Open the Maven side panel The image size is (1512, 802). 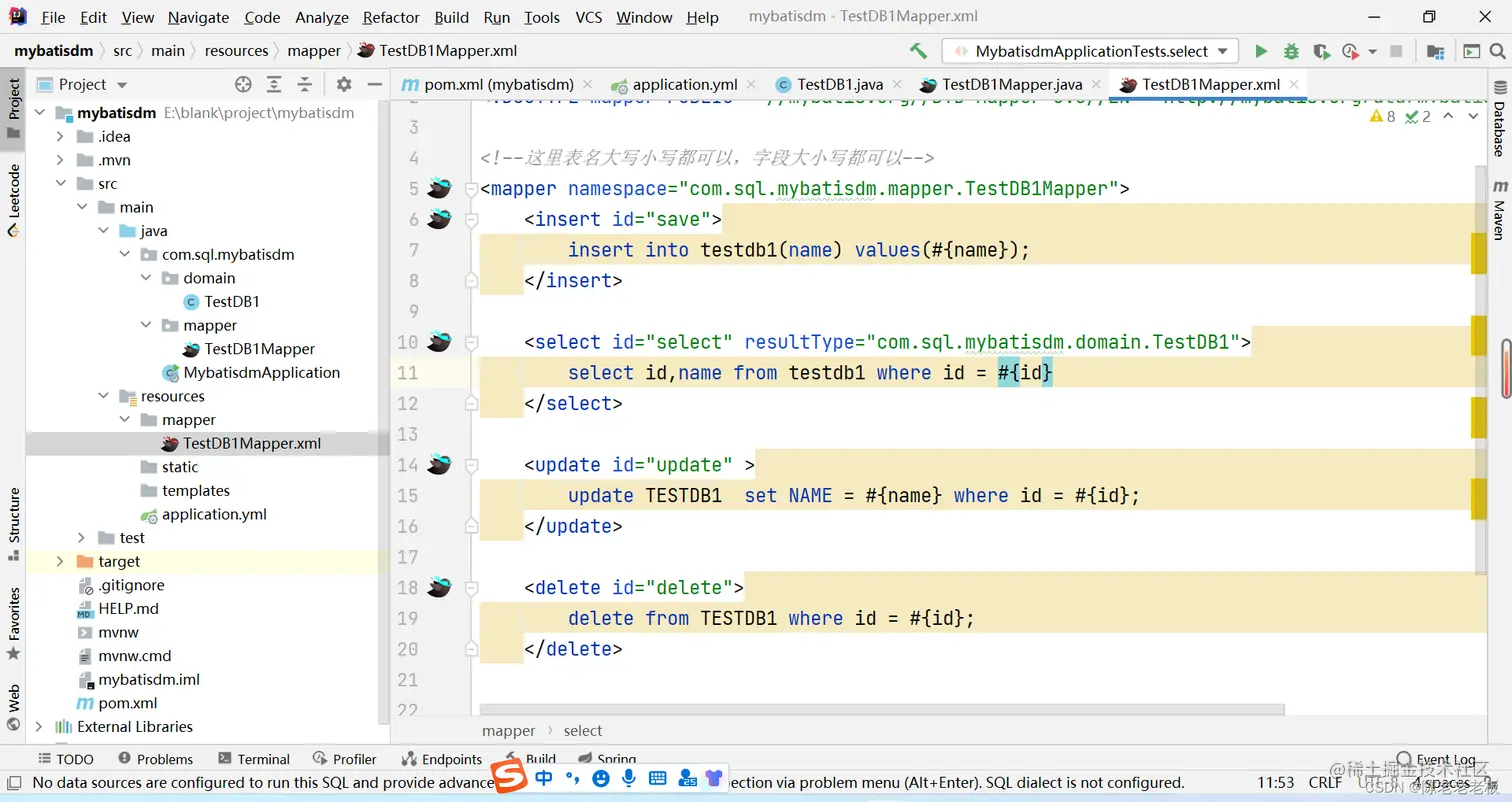point(1499,210)
